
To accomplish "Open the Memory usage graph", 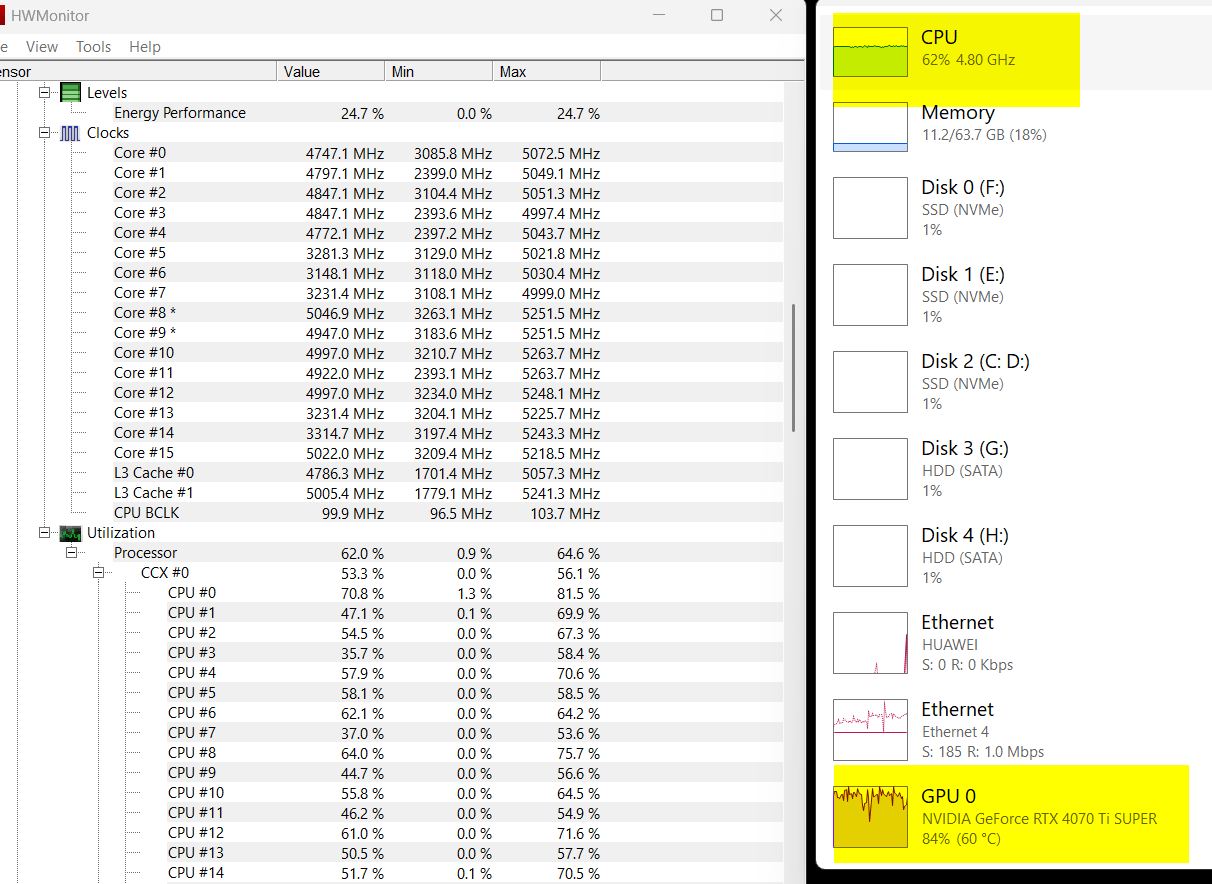I will click(x=870, y=127).
